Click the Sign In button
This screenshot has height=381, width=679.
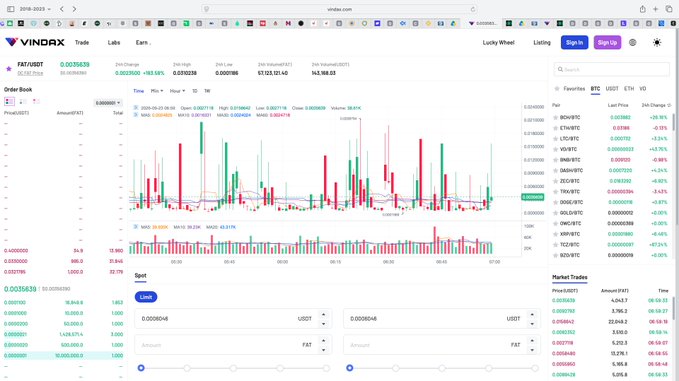pyautogui.click(x=574, y=42)
